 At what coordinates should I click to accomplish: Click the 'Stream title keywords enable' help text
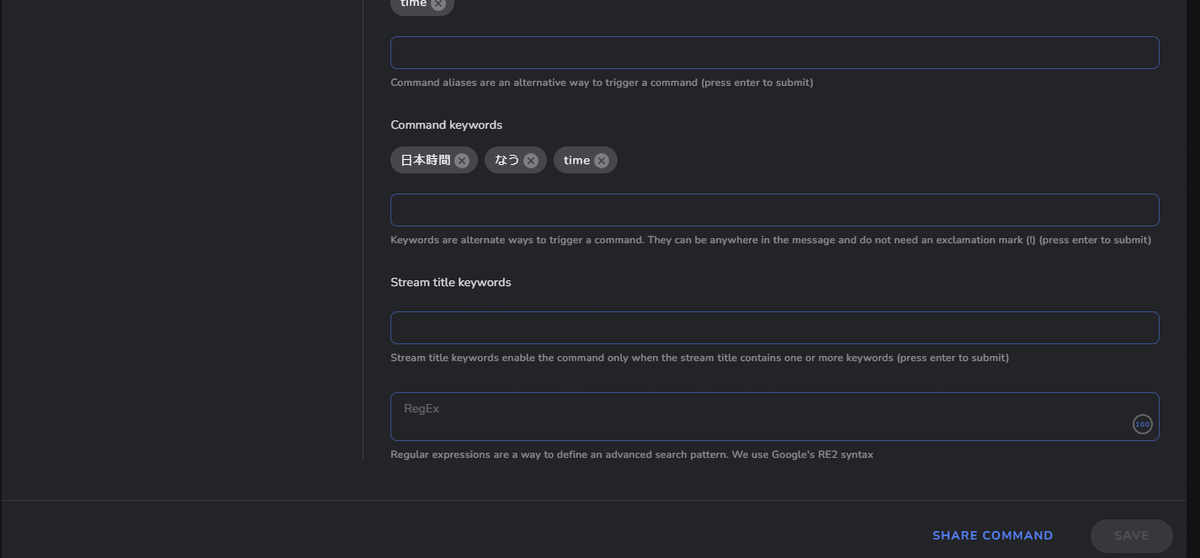coord(699,358)
